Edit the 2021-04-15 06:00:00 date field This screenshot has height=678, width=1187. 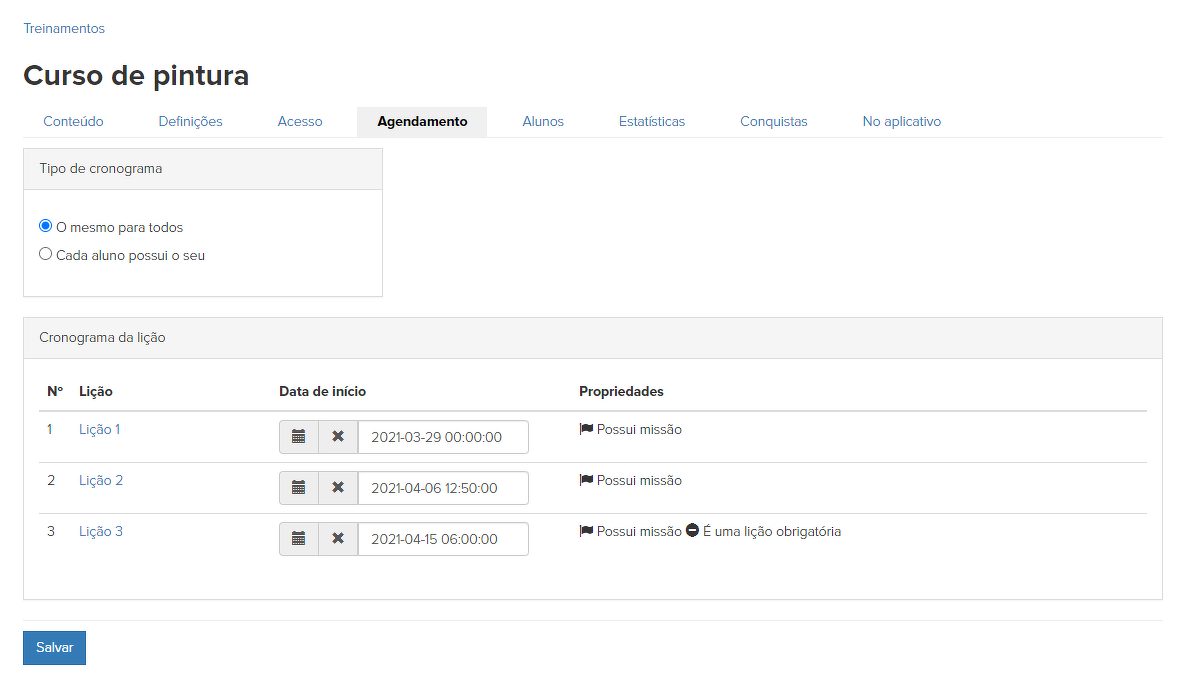coord(443,539)
